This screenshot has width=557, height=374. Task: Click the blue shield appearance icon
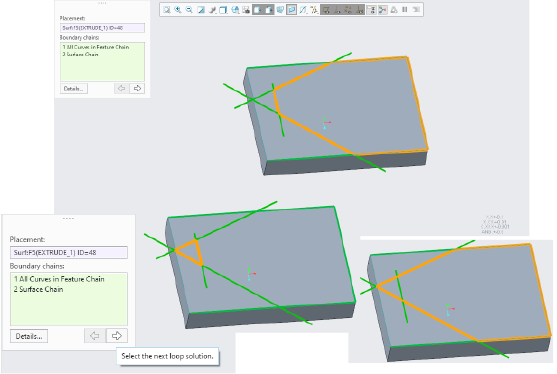pyautogui.click(x=280, y=10)
